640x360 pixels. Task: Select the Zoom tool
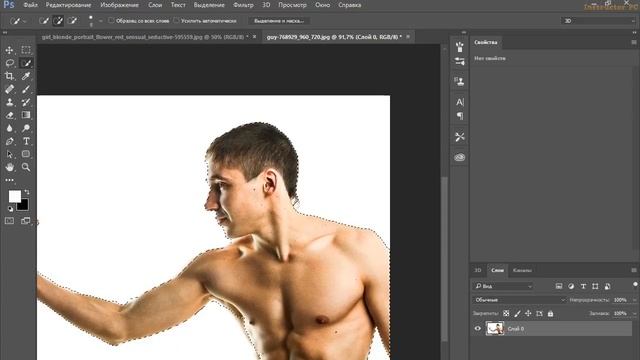coord(26,167)
